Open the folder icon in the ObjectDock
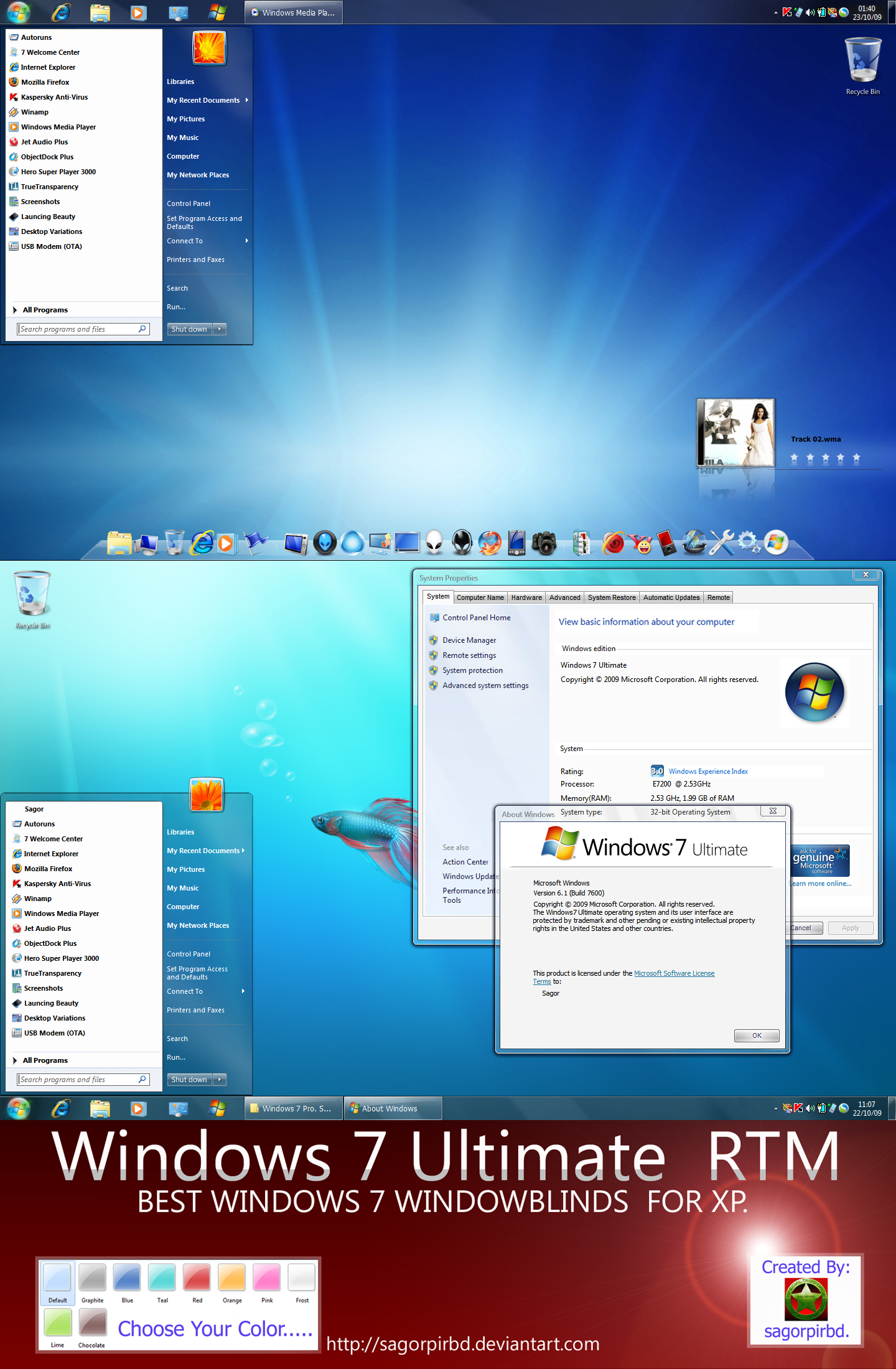 pos(119,543)
